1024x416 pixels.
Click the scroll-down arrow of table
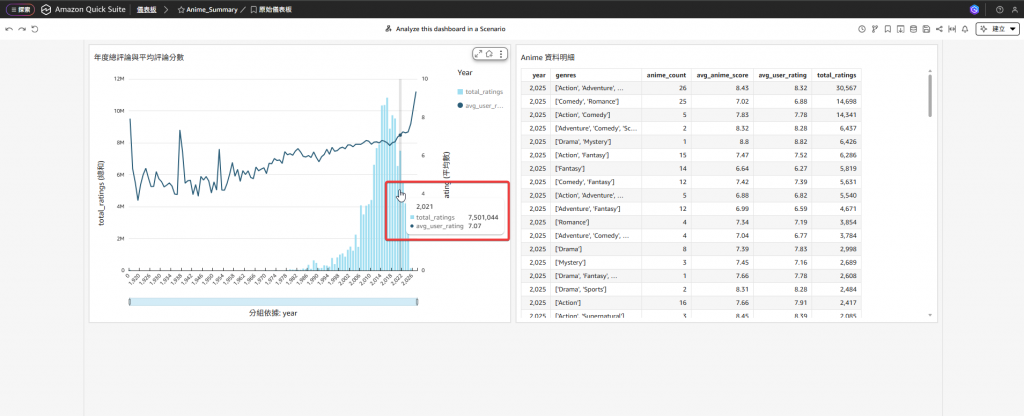click(930, 315)
